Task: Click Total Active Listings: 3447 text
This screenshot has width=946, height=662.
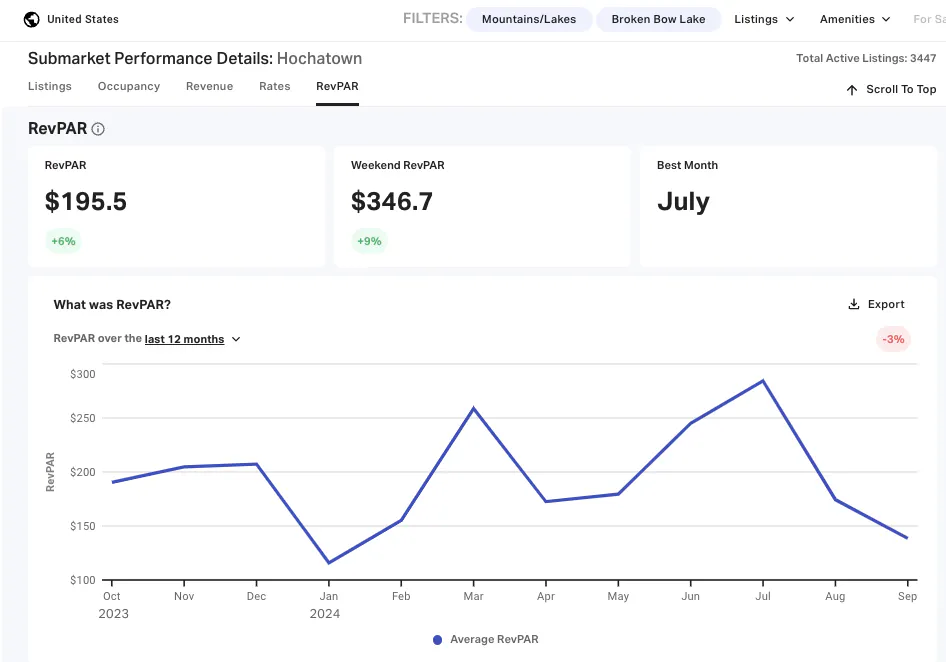Action: click(866, 59)
